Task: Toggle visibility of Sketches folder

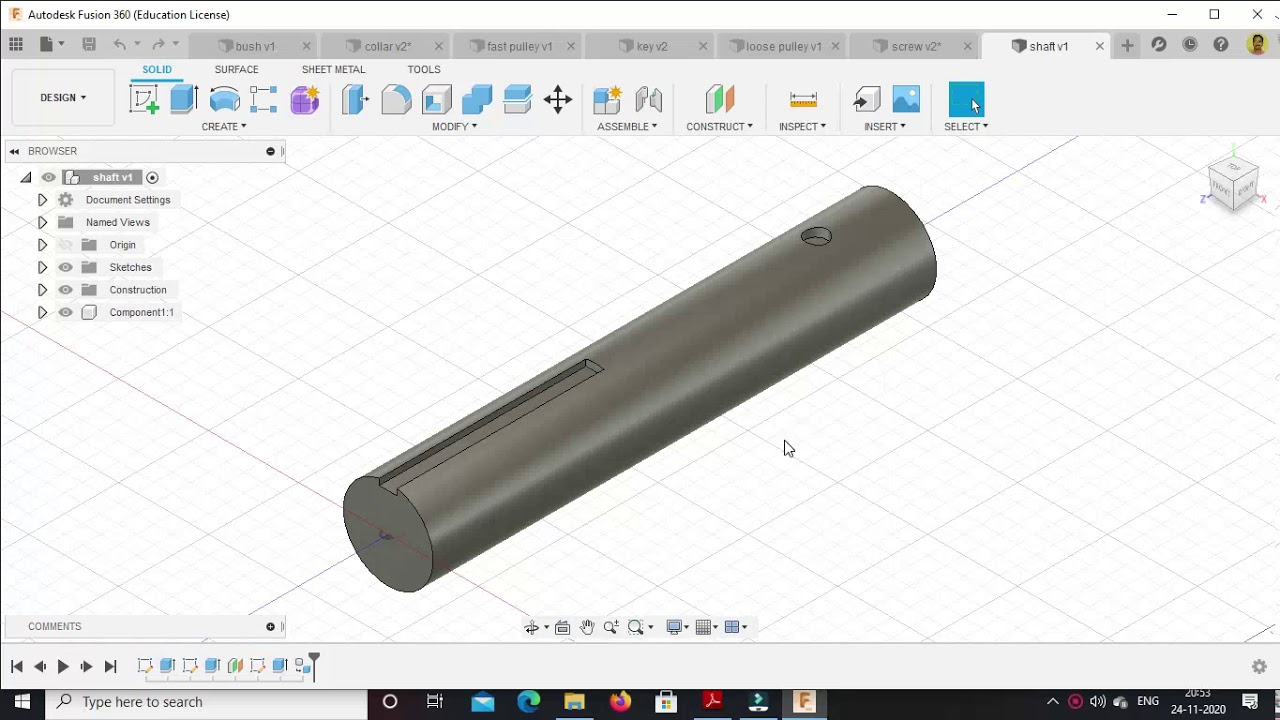Action: 66,267
